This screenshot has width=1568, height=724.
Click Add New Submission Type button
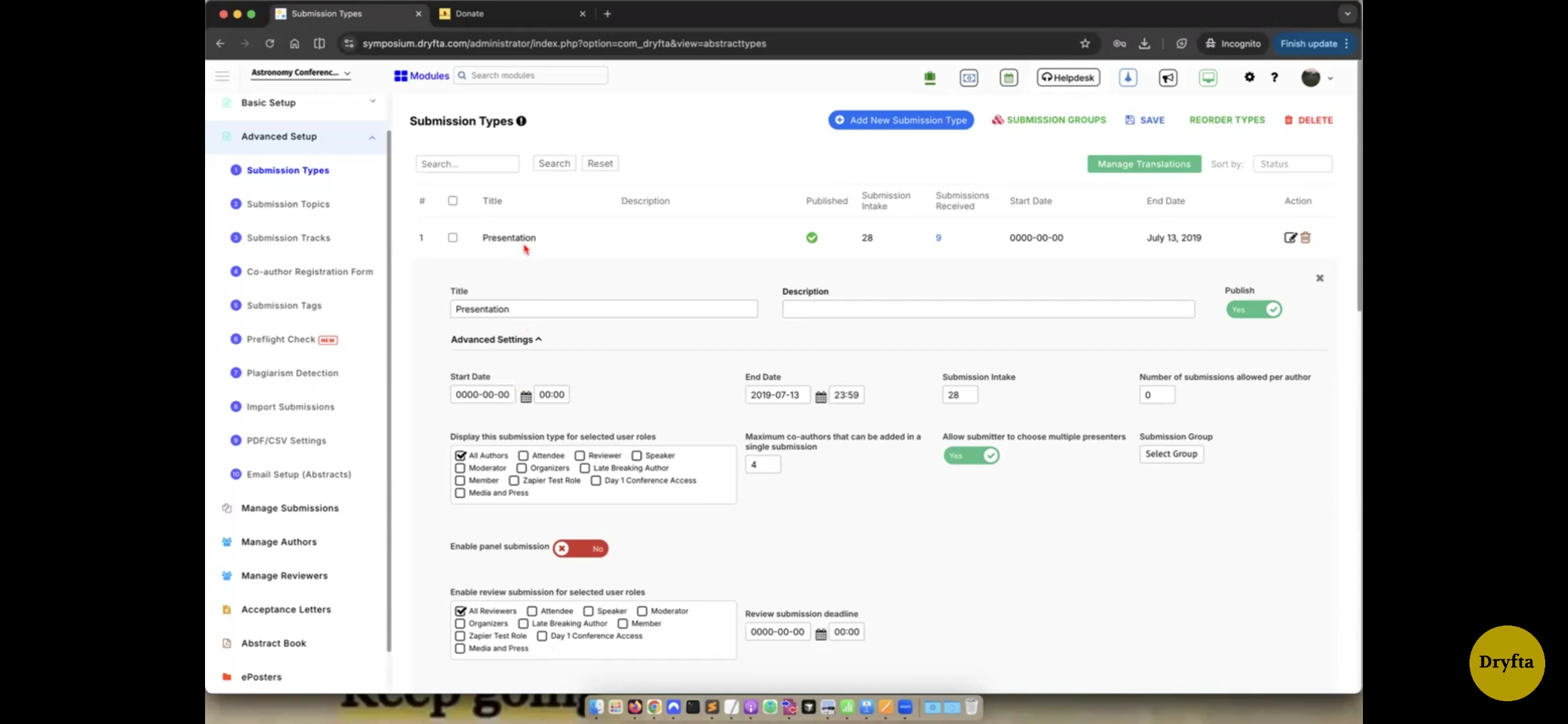pos(901,120)
